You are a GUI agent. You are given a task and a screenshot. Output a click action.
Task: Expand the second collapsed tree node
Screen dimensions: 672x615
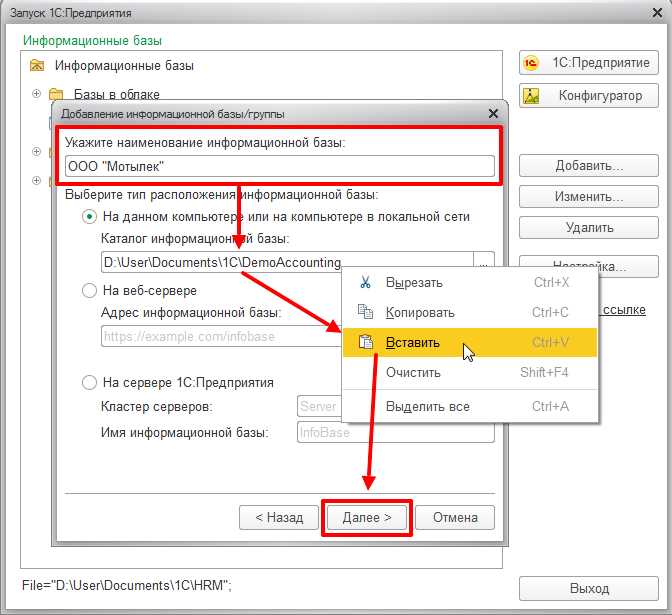pyautogui.click(x=36, y=152)
